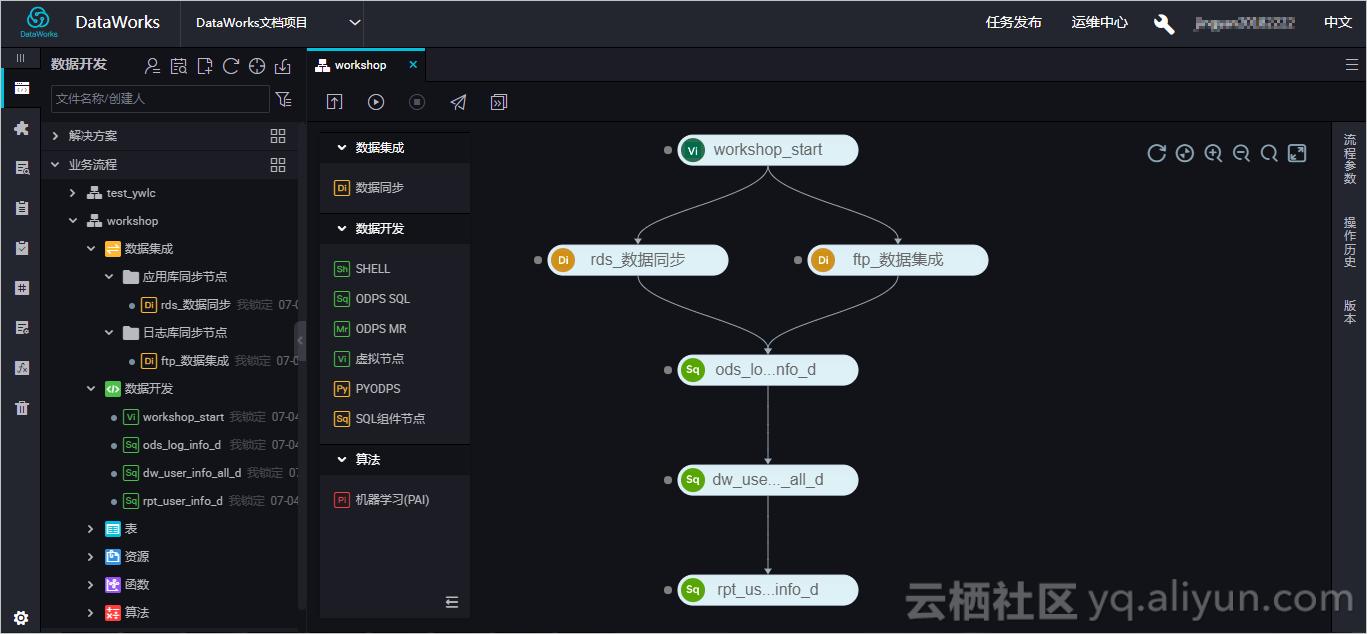This screenshot has height=634, width=1367.
Task: Click the refresh icon in 数据开发 toolbar
Action: (229, 65)
